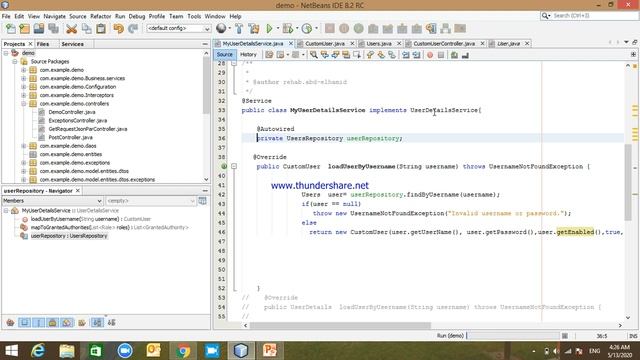This screenshot has height=360, width=640.
Task: Open the Tools menu
Action: pos(194,16)
